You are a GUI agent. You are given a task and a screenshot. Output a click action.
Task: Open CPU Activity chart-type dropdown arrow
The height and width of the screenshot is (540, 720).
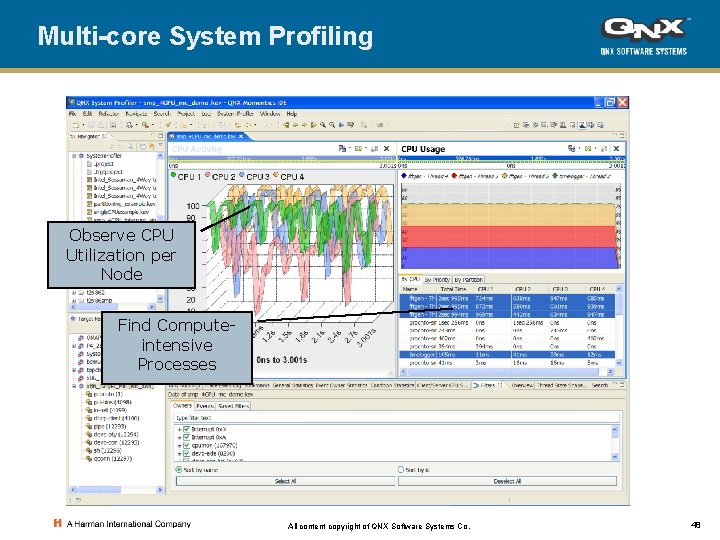pyautogui.click(x=349, y=148)
